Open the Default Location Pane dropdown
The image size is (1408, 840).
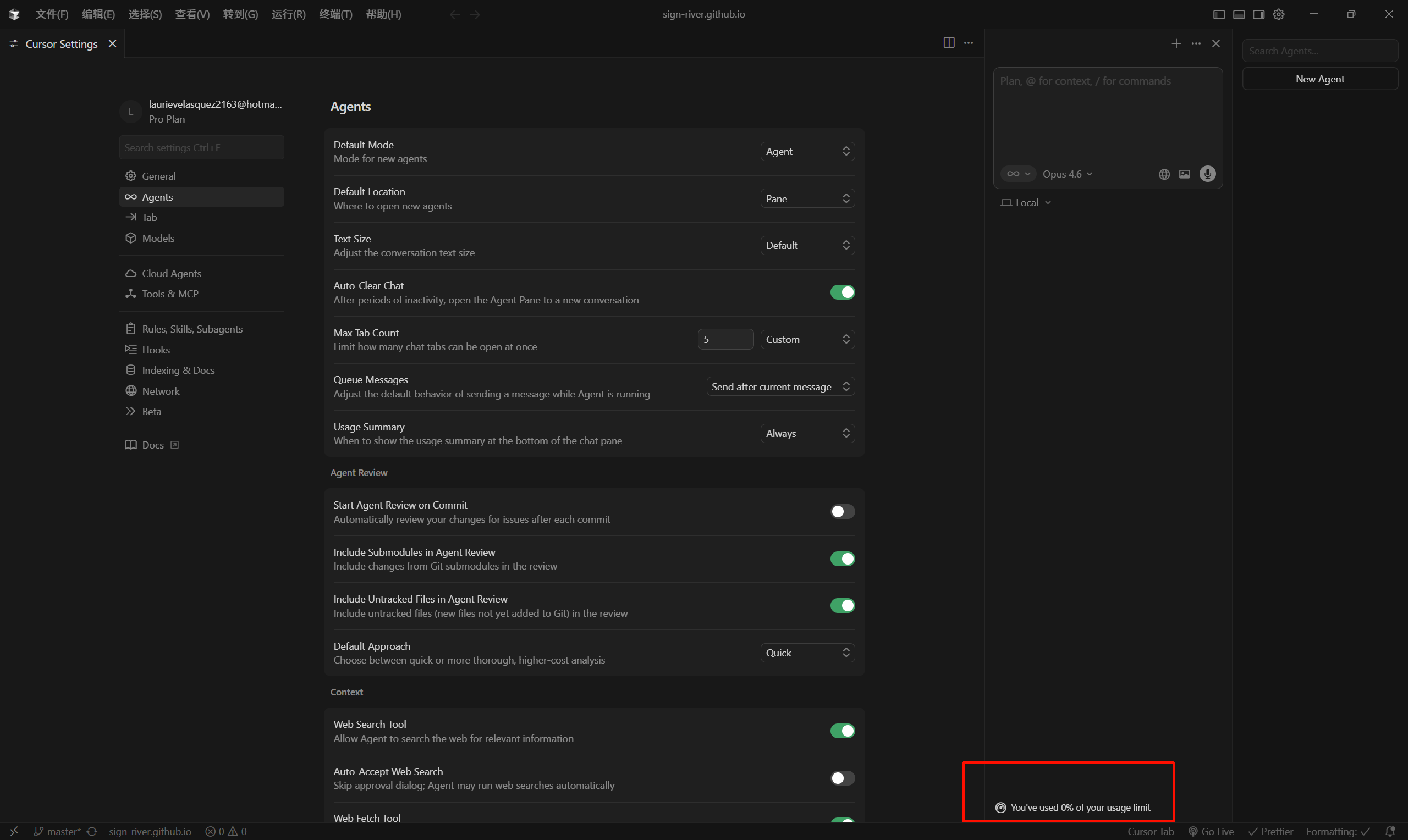[807, 198]
